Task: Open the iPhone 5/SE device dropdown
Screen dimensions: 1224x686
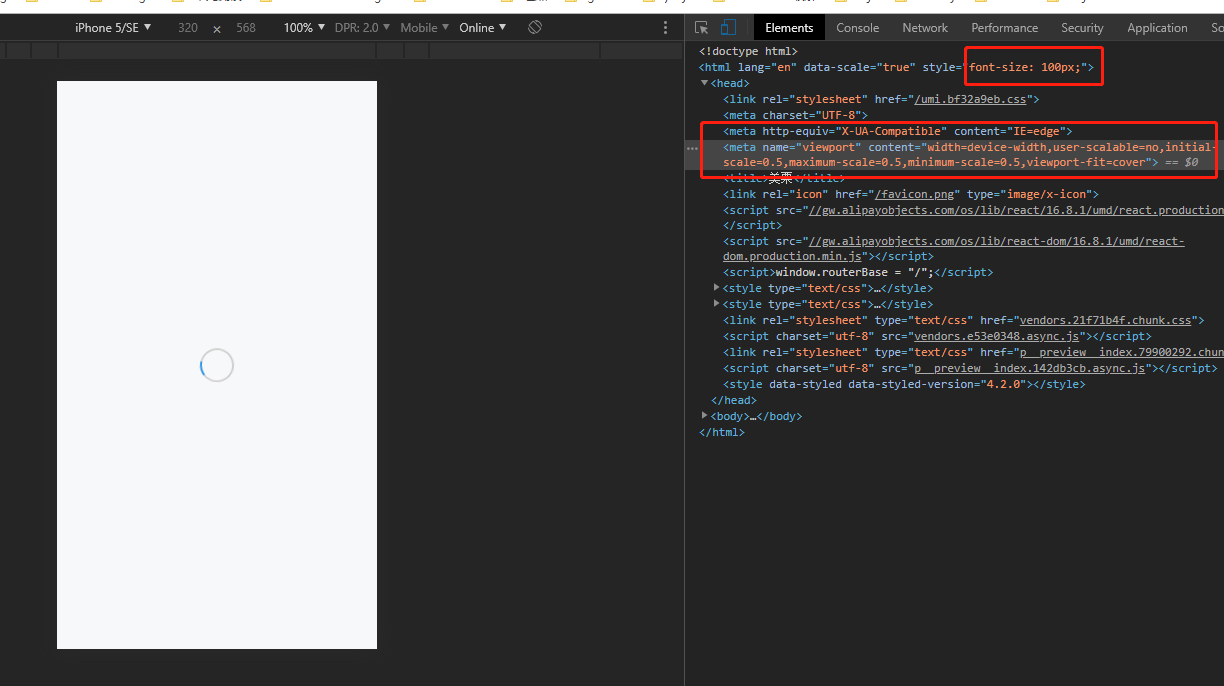Action: pos(113,28)
